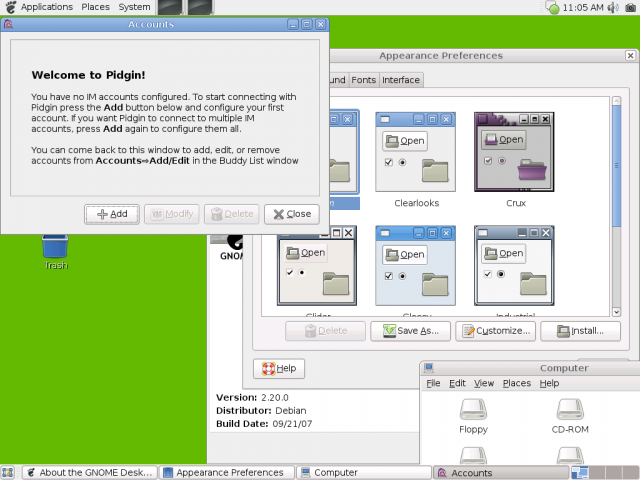Open the System menu
This screenshot has height=480, width=640.
point(134,7)
